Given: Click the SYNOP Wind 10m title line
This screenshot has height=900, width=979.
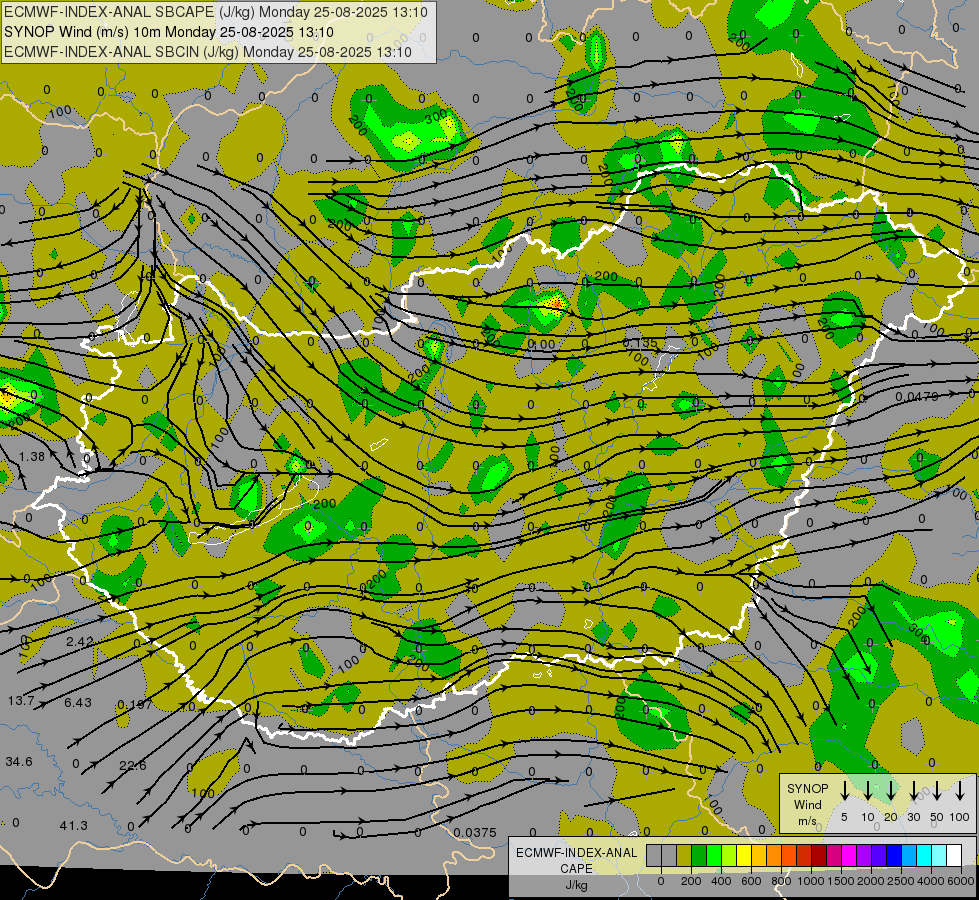Looking at the screenshot, I should tap(169, 32).
